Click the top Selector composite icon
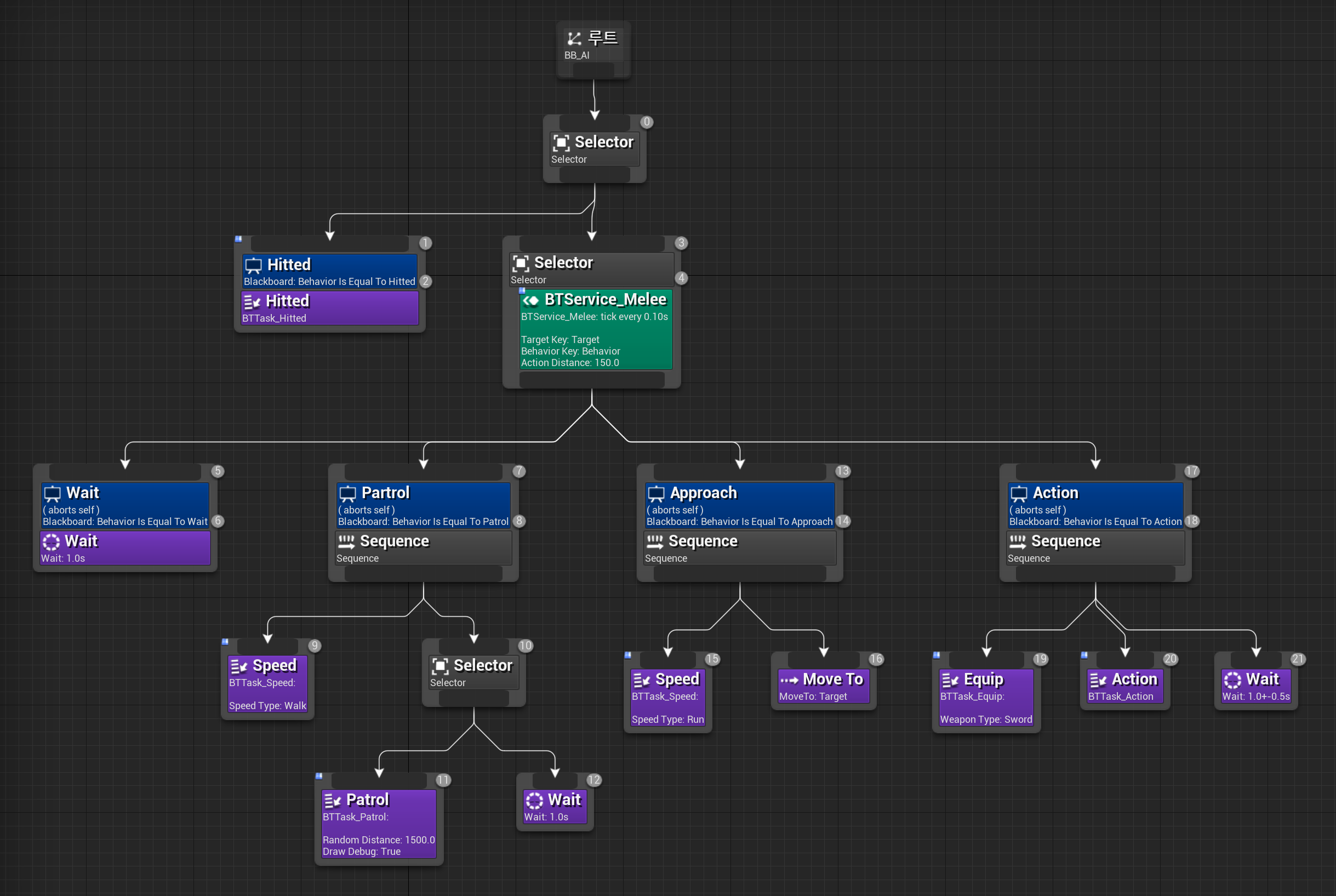1336x896 pixels. tap(561, 143)
